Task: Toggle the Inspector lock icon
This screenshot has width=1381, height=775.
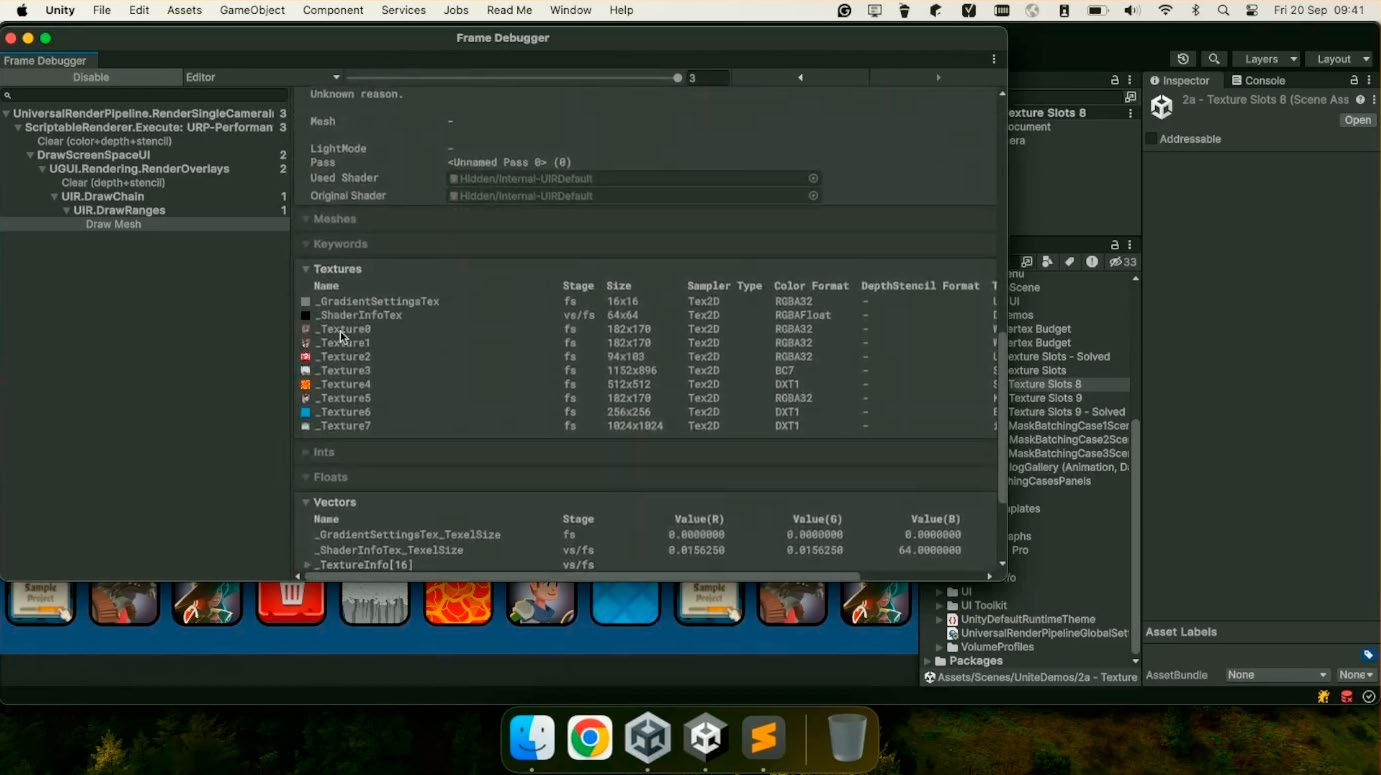Action: pos(1355,80)
